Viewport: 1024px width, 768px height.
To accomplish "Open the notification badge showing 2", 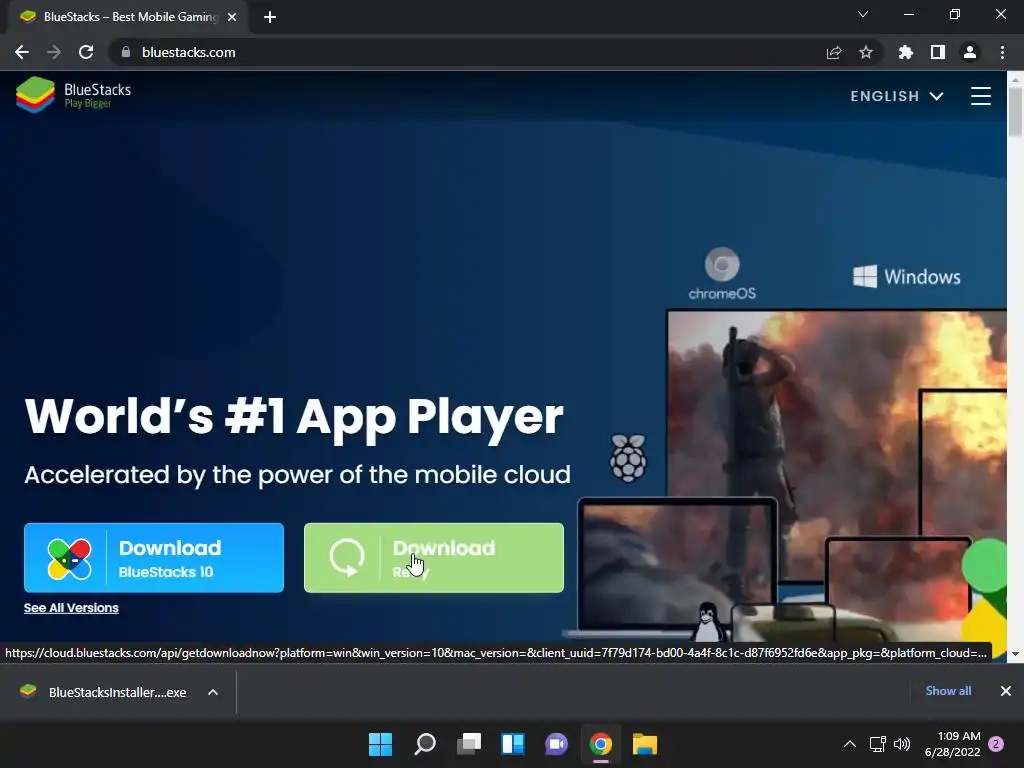I will pyautogui.click(x=996, y=744).
